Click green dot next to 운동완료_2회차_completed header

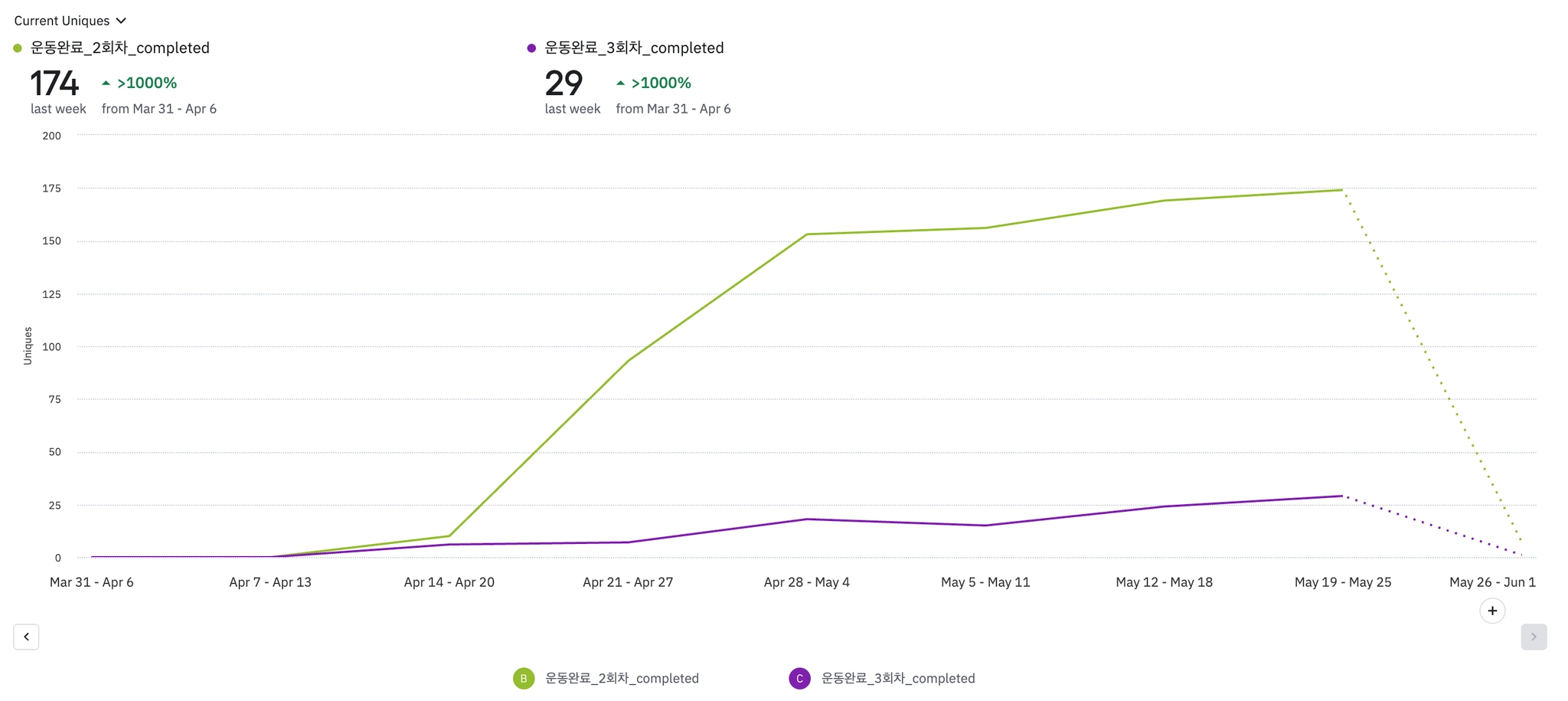click(18, 48)
